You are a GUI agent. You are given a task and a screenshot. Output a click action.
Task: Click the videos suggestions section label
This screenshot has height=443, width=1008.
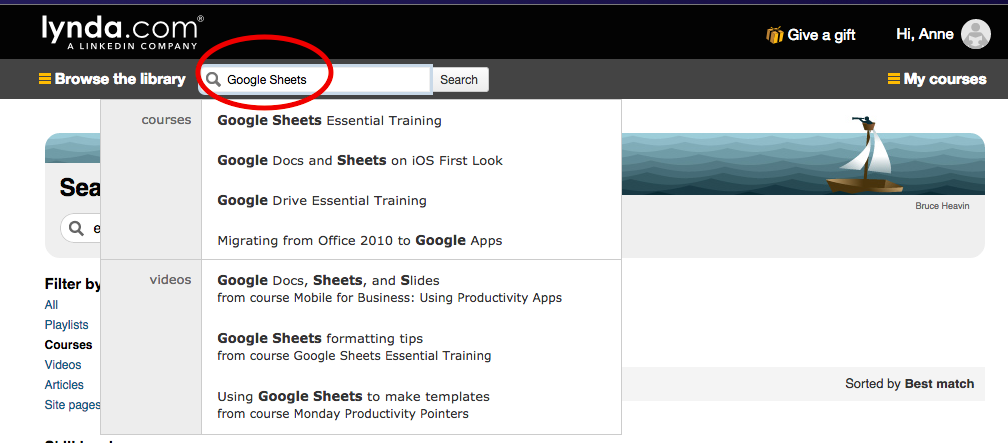tap(170, 280)
